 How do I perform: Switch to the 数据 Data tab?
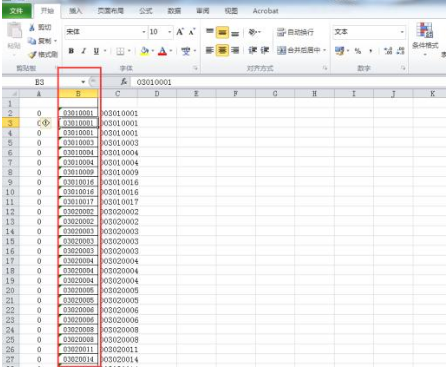(x=174, y=11)
